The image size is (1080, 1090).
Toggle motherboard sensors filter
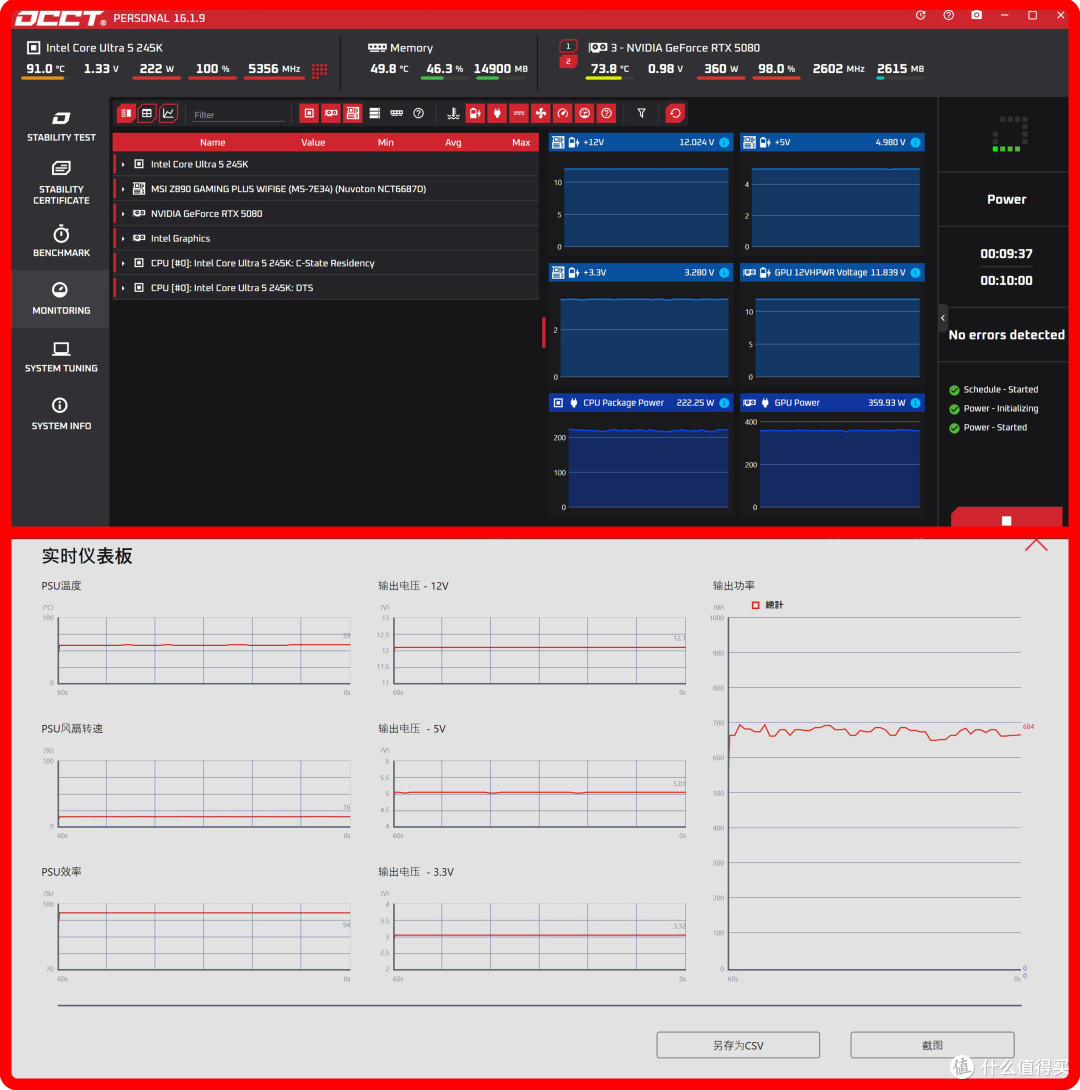click(x=352, y=113)
